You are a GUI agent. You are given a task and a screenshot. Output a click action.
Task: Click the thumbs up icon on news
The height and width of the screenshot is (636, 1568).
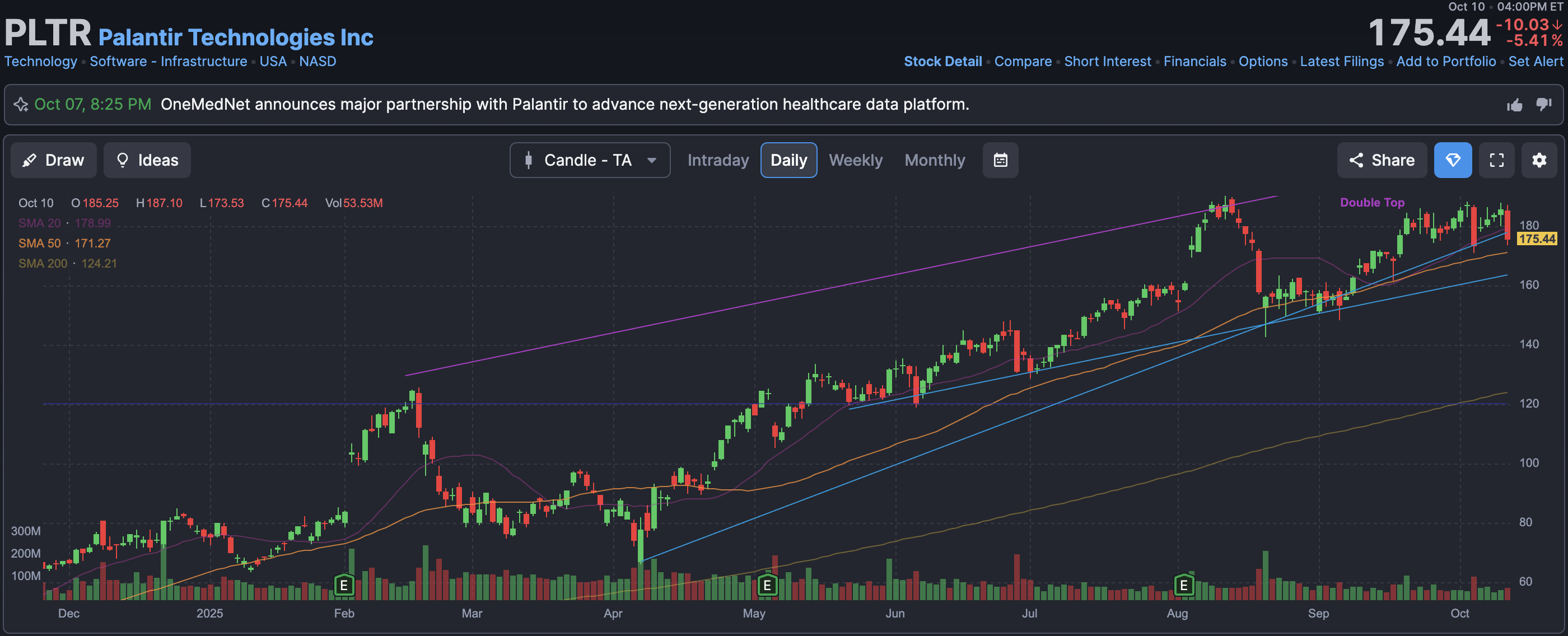coord(1514,105)
